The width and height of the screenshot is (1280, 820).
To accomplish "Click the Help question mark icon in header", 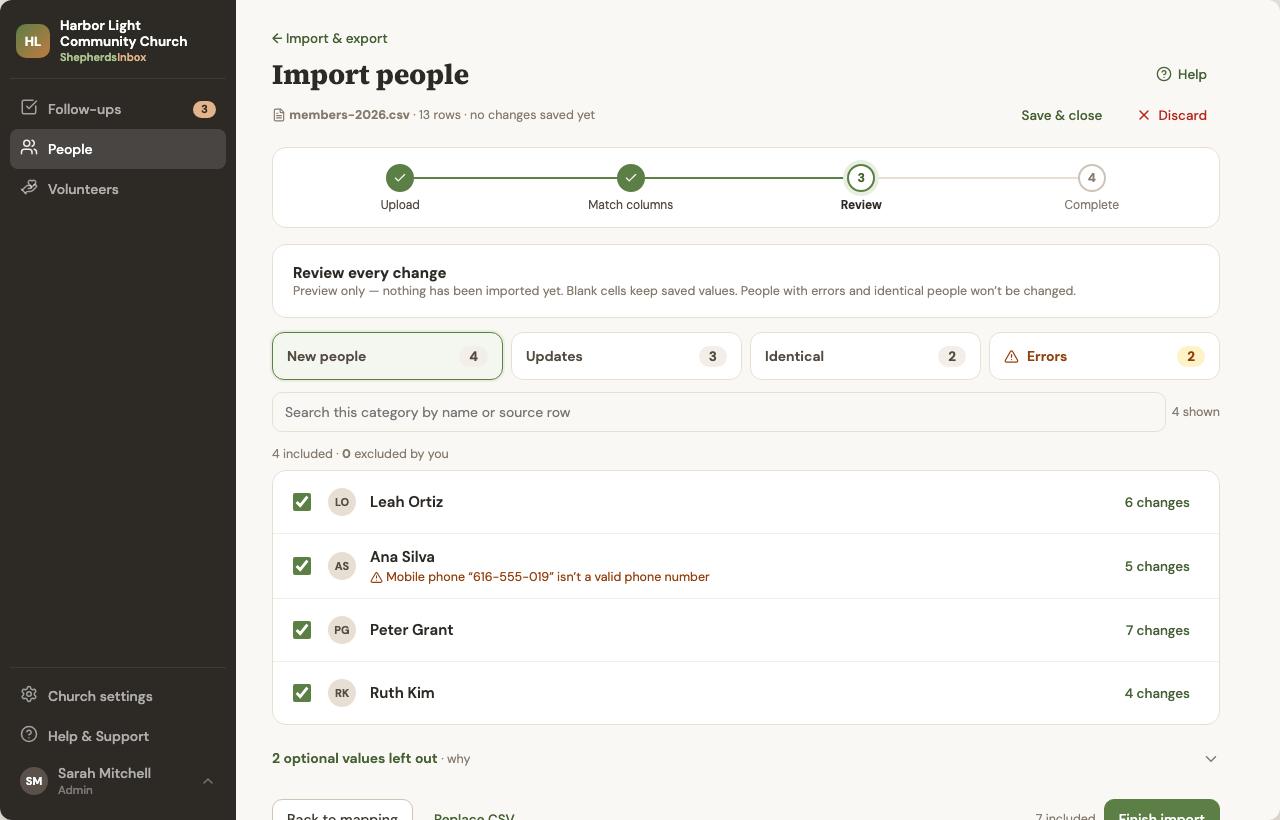I will (x=1164, y=74).
